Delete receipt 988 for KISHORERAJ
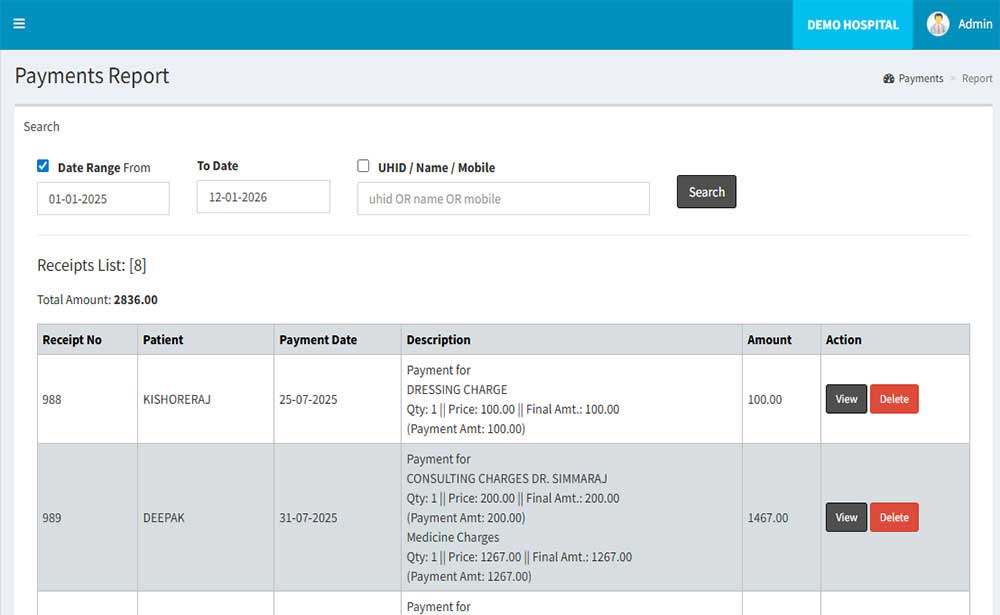1000x615 pixels. click(894, 399)
